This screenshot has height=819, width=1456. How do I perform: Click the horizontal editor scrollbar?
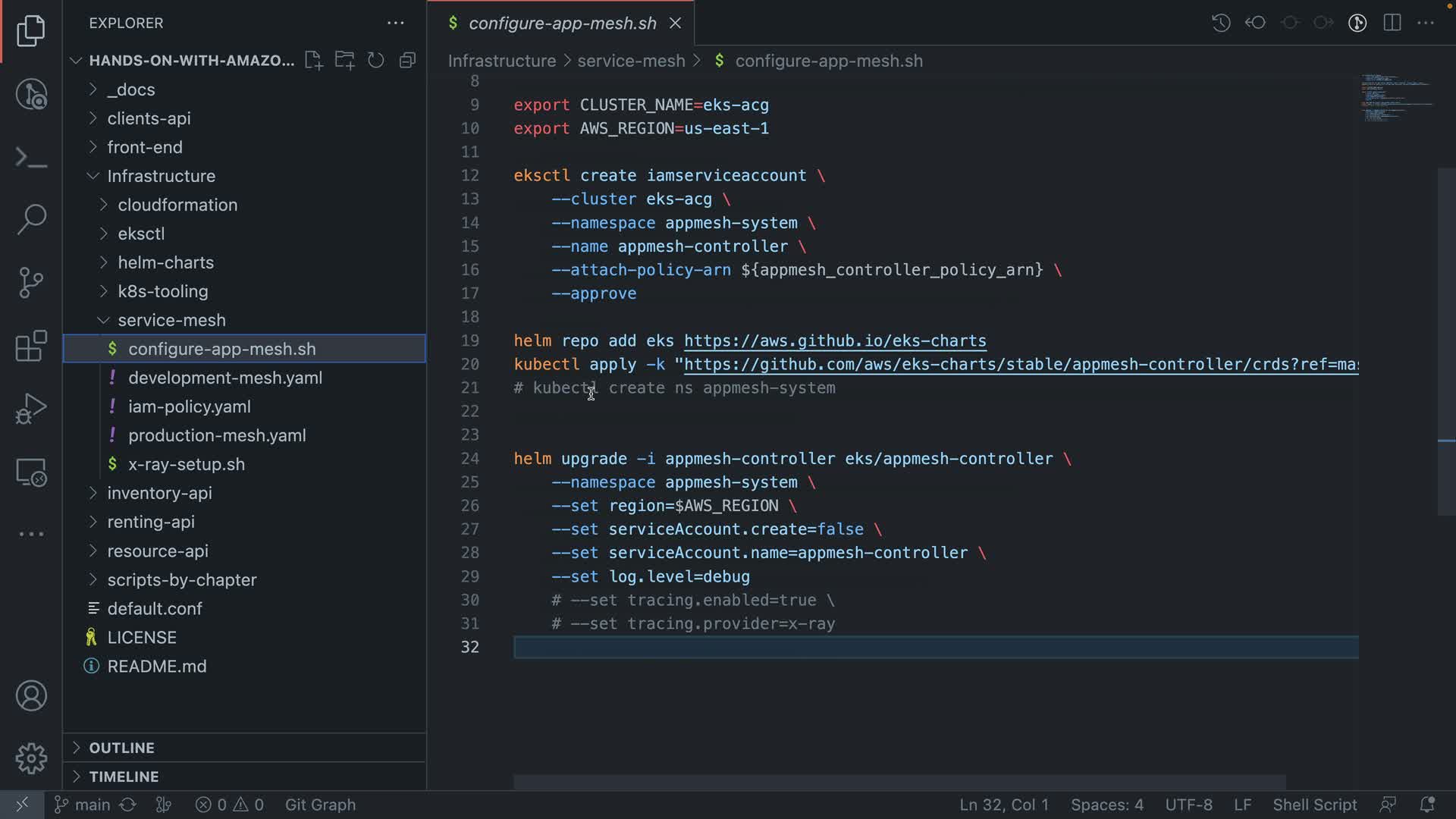(899, 782)
